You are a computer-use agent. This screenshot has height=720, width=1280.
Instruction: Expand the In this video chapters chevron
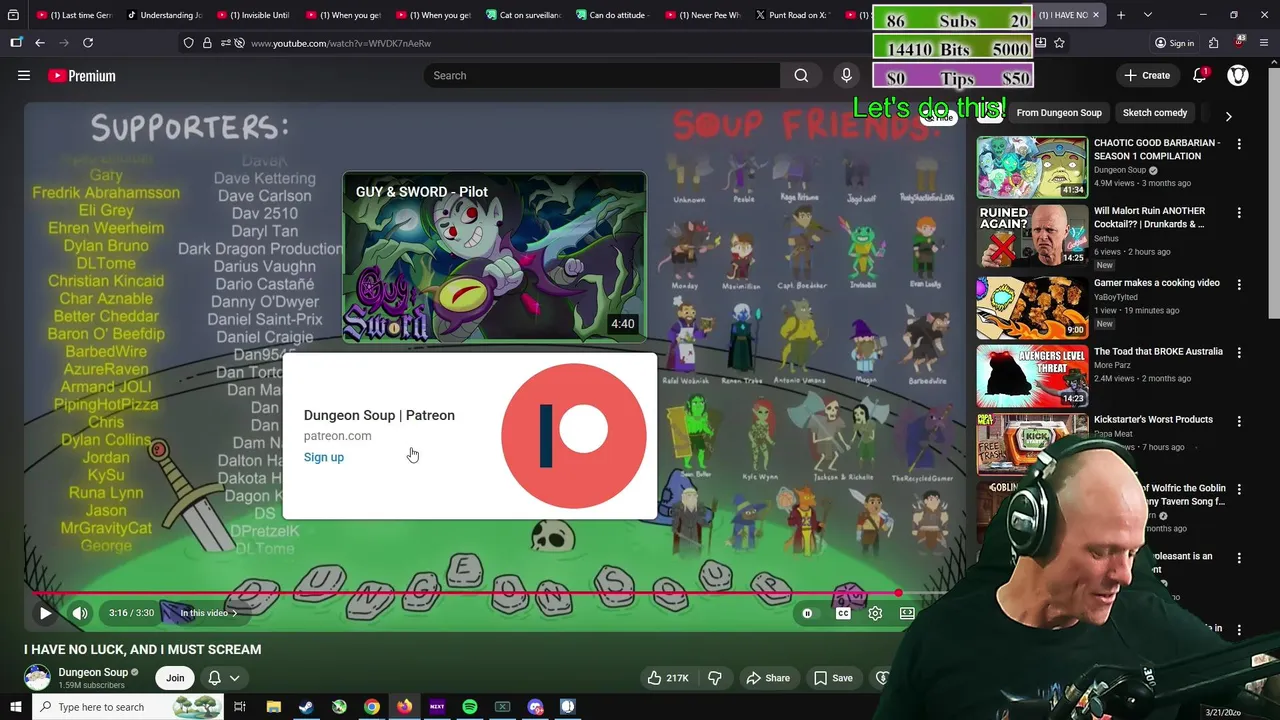[x=234, y=613]
